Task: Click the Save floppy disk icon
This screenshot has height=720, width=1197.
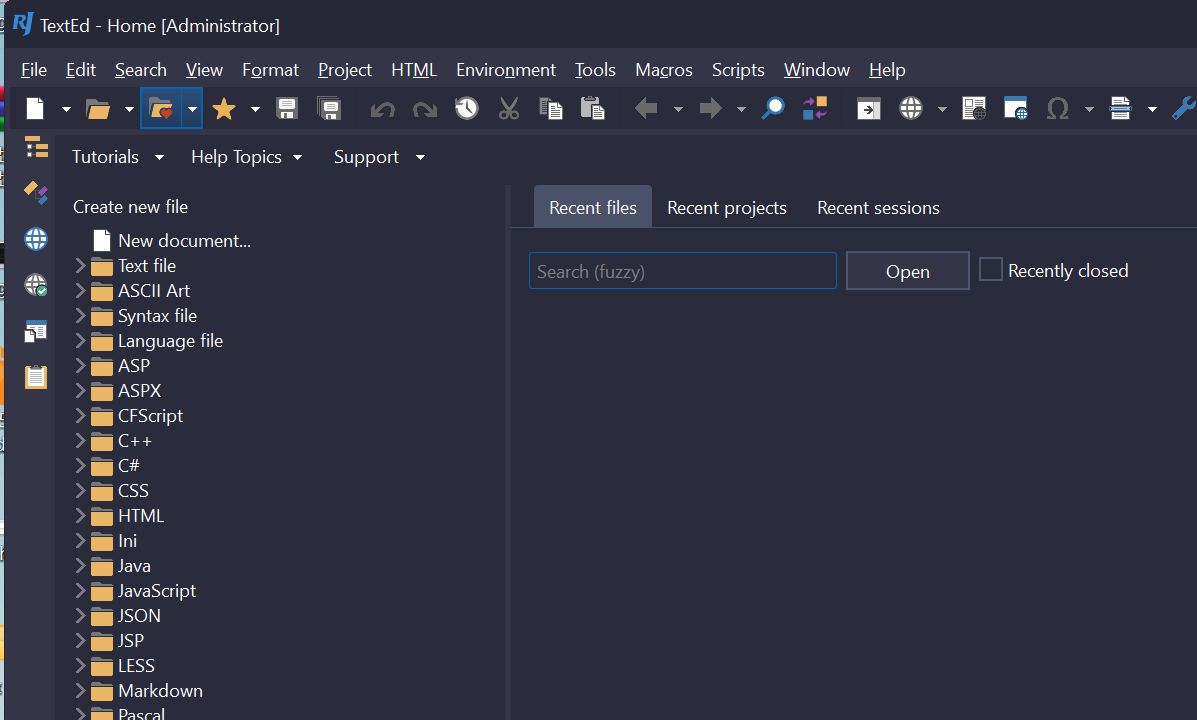Action: pyautogui.click(x=287, y=108)
